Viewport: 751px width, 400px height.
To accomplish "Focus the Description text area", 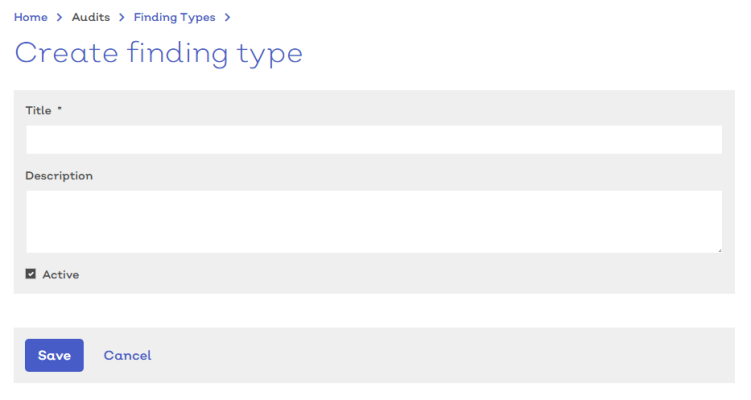I will pos(374,222).
